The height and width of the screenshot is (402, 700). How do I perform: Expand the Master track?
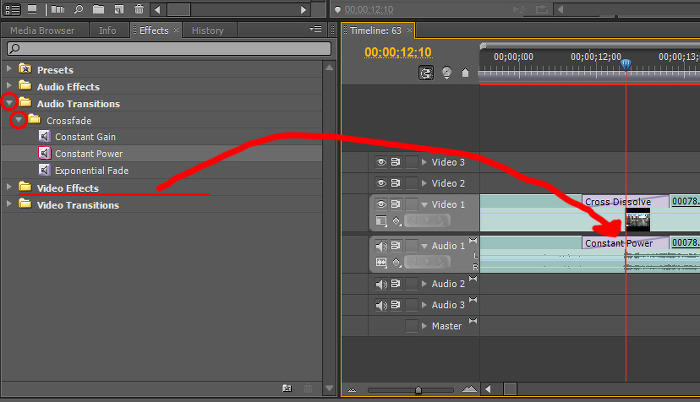[424, 326]
